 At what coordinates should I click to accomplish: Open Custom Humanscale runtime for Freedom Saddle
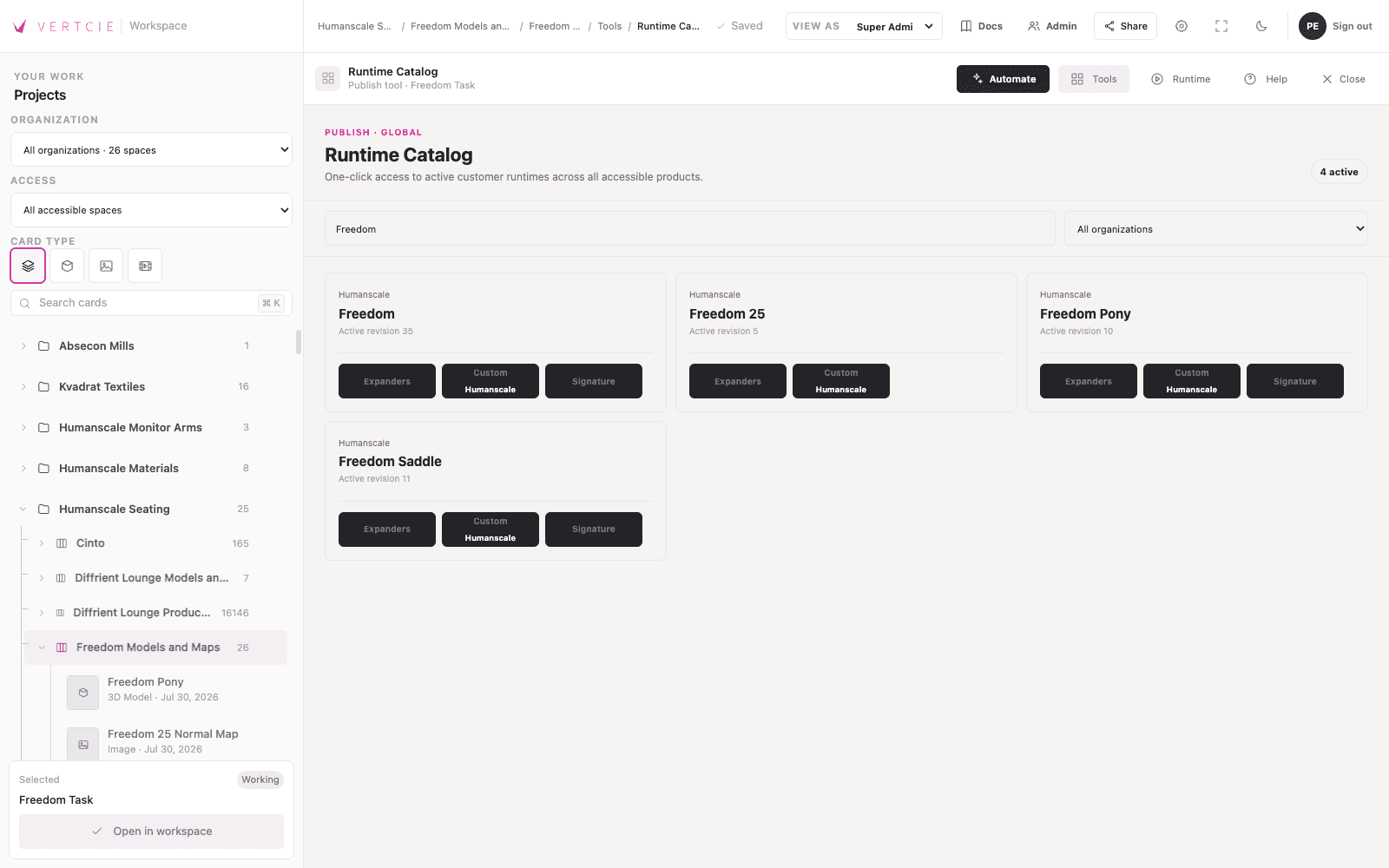[490, 529]
